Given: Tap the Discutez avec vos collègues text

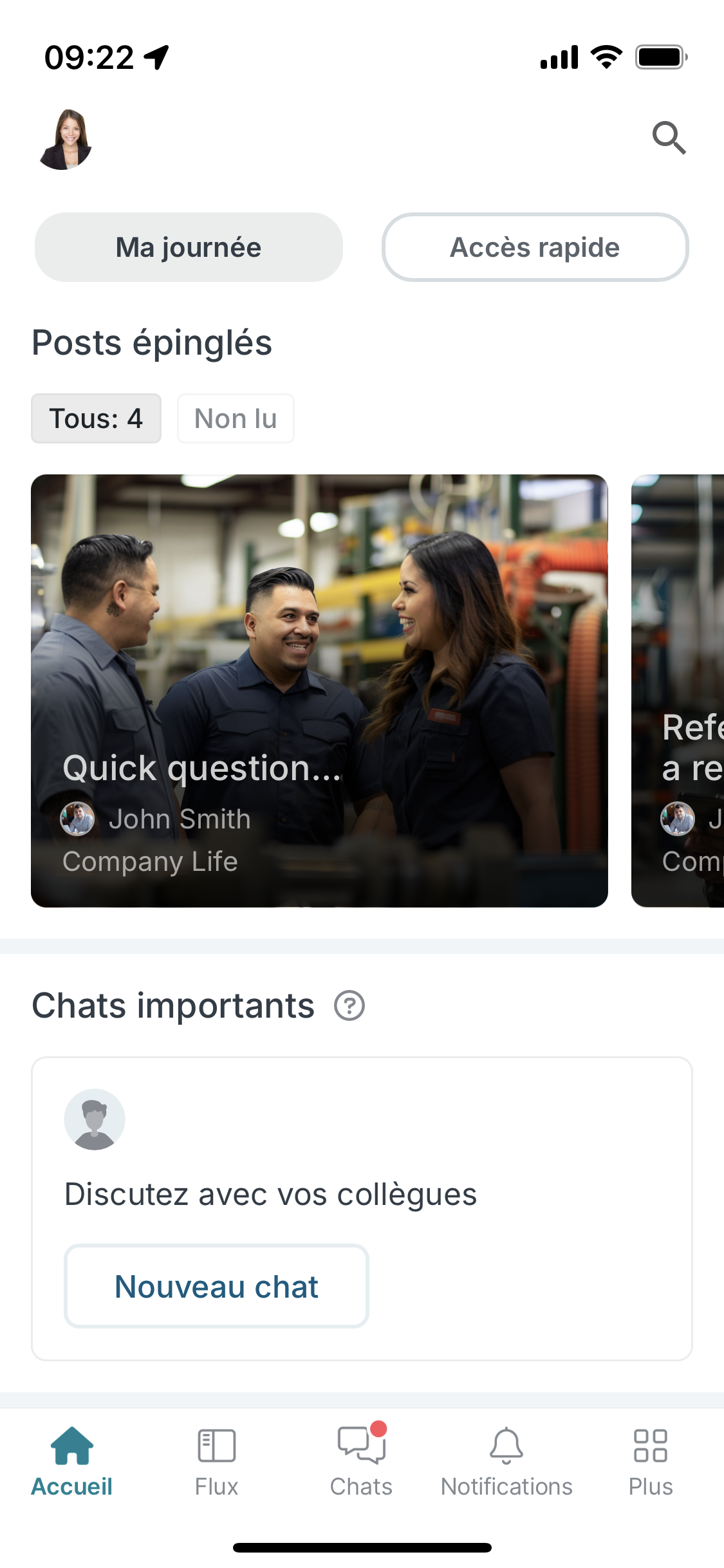Looking at the screenshot, I should coord(270,1195).
